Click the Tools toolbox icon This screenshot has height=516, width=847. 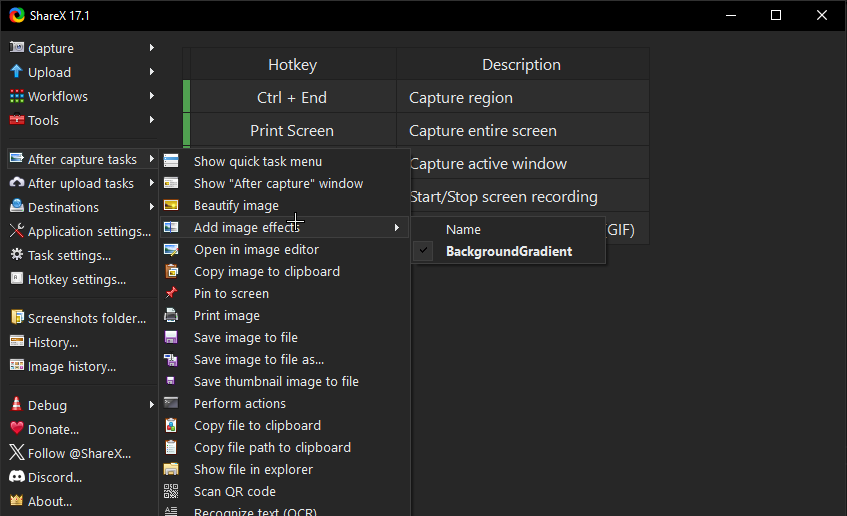[x=17, y=120]
